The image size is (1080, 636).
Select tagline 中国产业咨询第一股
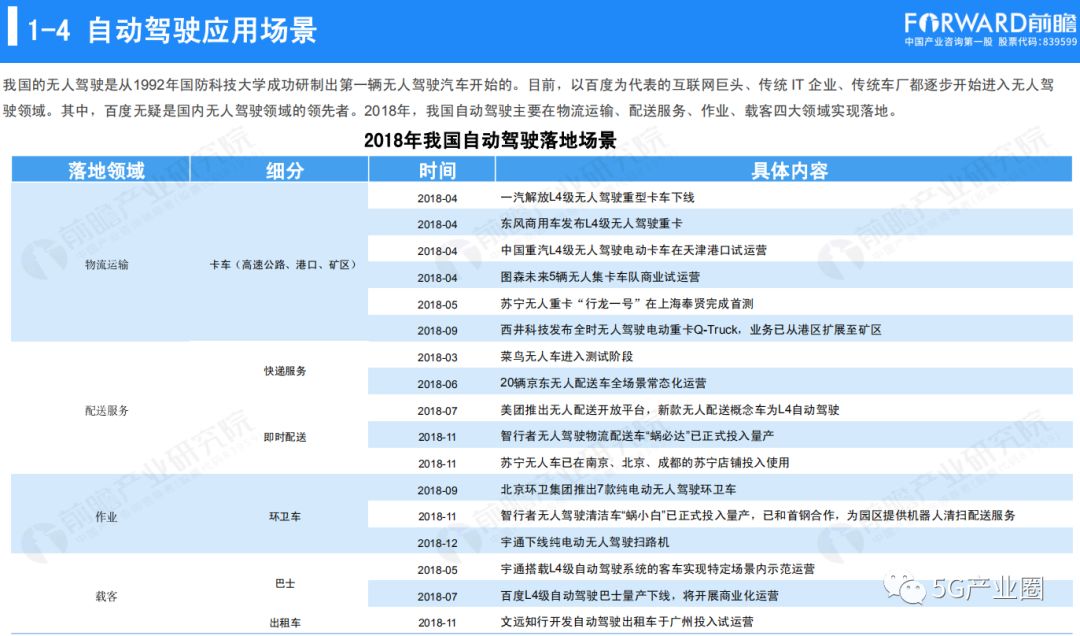click(x=948, y=42)
